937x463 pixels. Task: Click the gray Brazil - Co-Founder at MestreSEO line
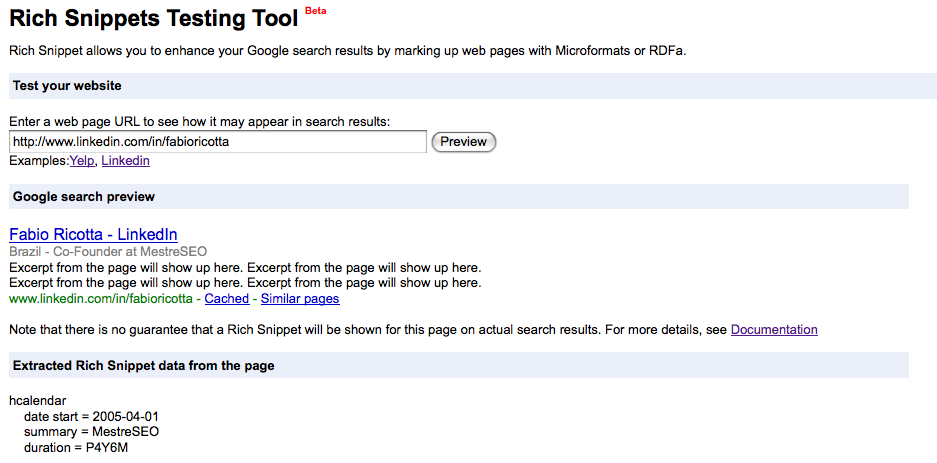point(108,252)
